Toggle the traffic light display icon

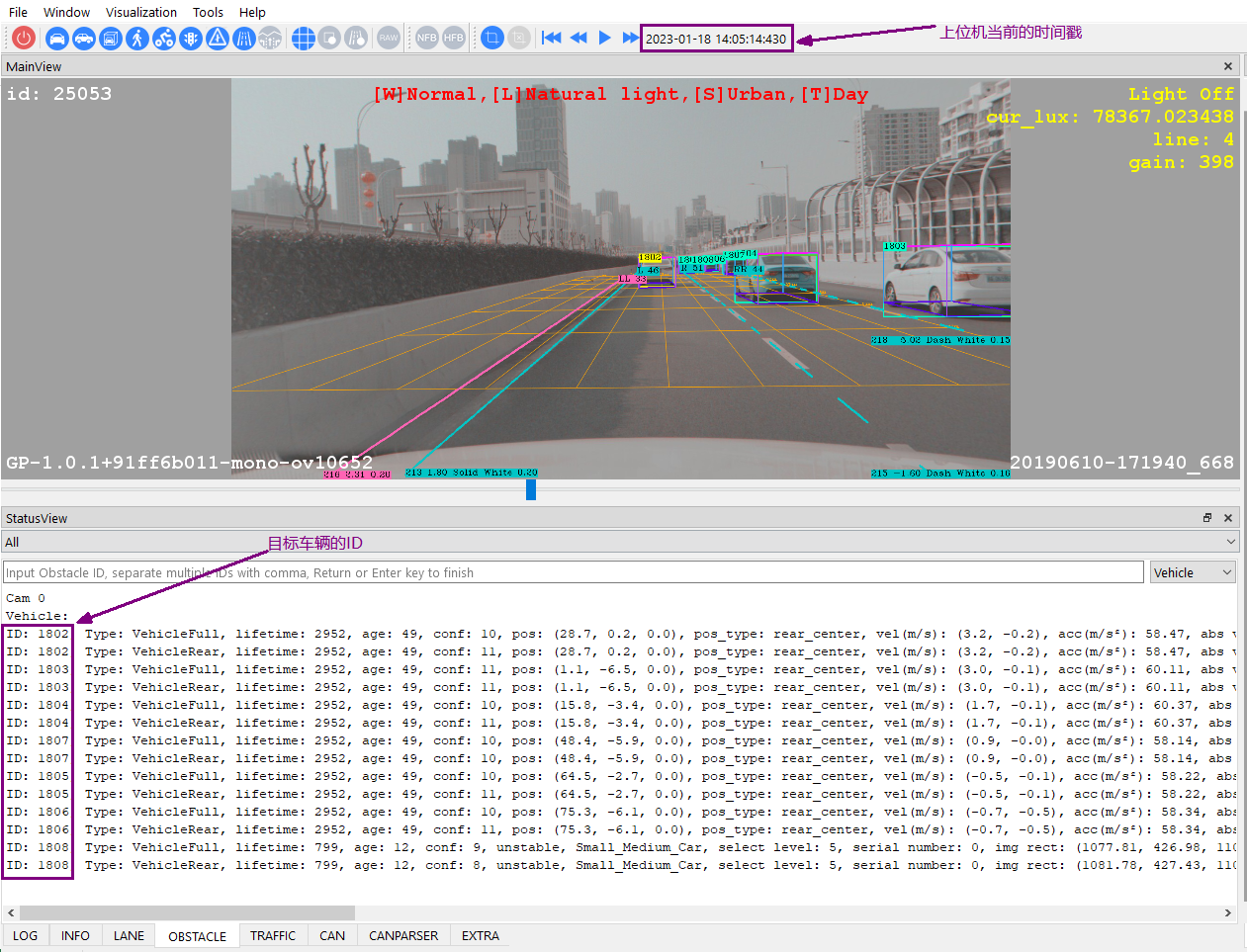click(191, 39)
